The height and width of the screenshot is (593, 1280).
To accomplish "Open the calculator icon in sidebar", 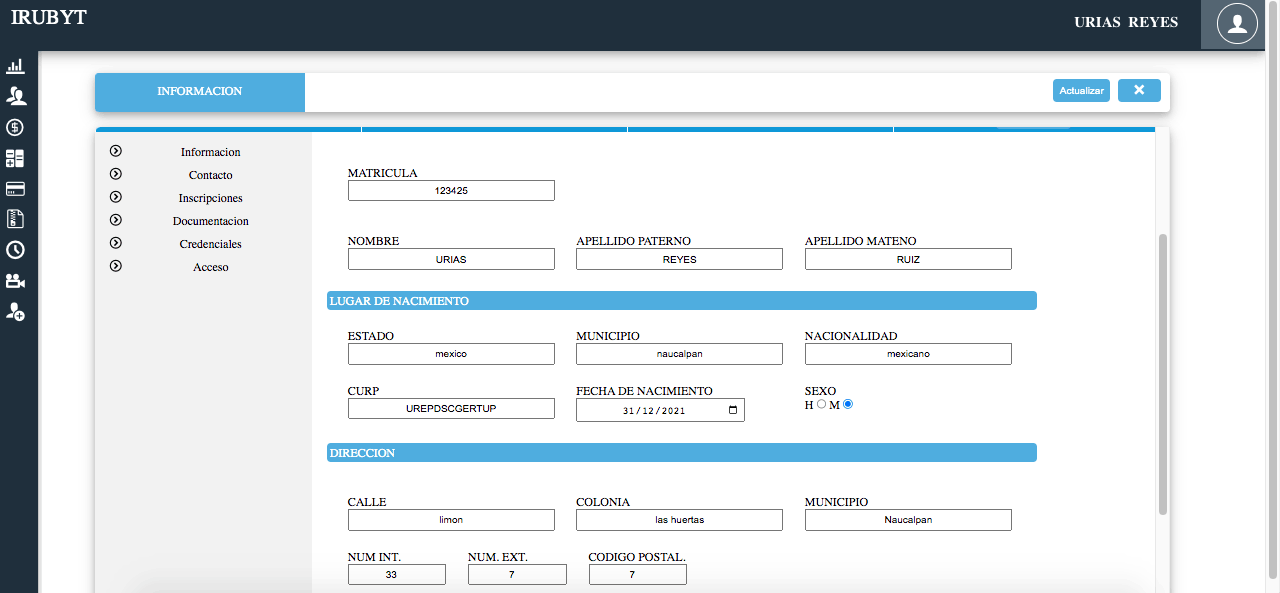I will point(15,158).
